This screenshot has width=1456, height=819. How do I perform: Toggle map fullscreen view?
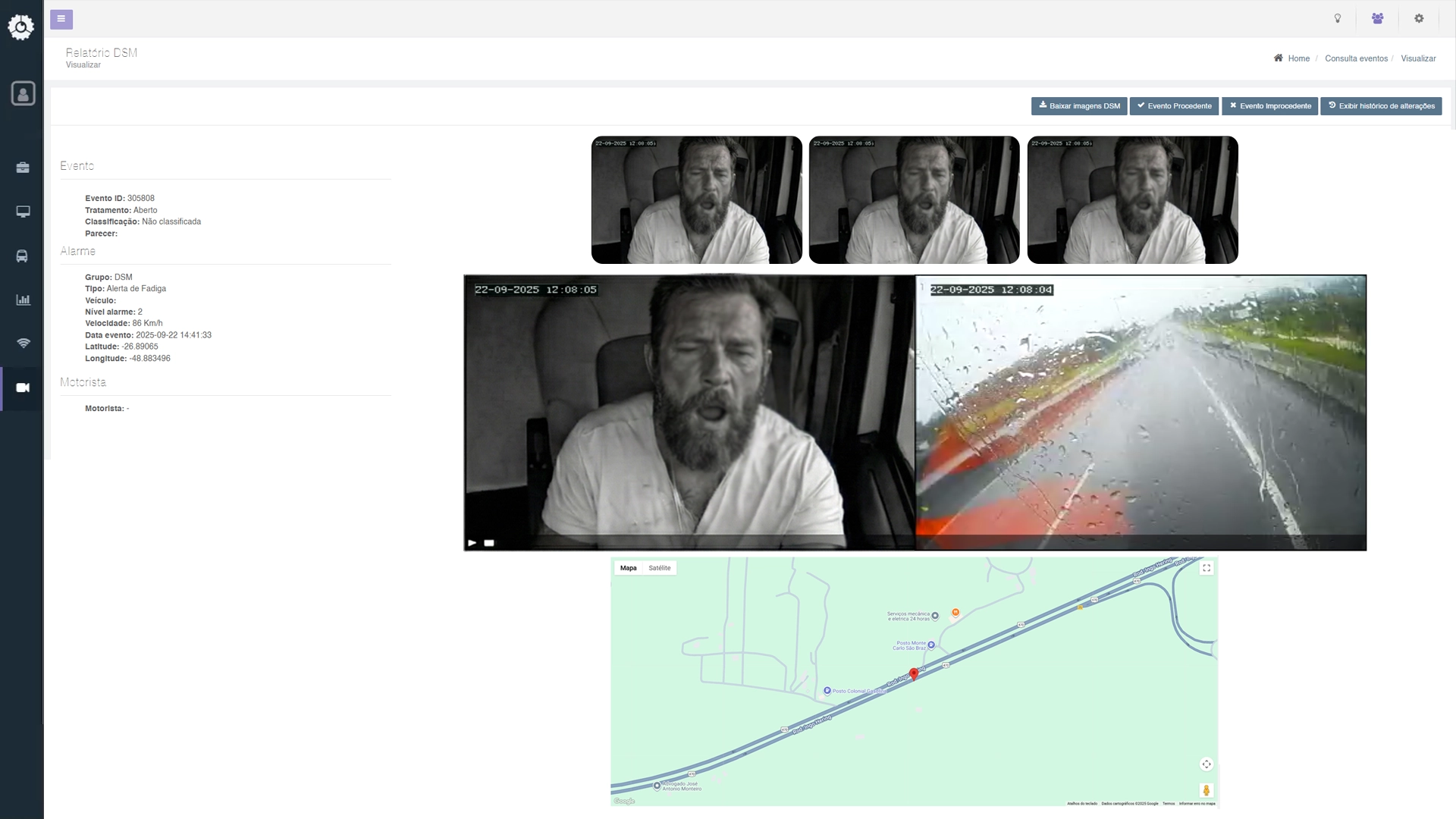[x=1207, y=568]
